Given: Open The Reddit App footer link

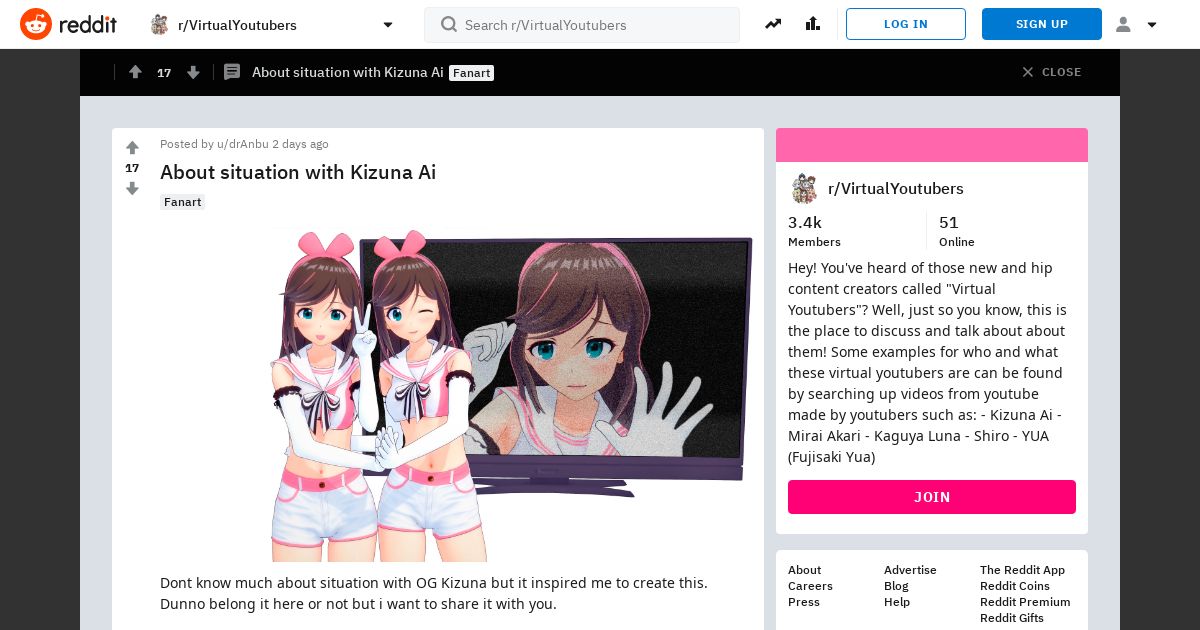Looking at the screenshot, I should coord(1022,570).
